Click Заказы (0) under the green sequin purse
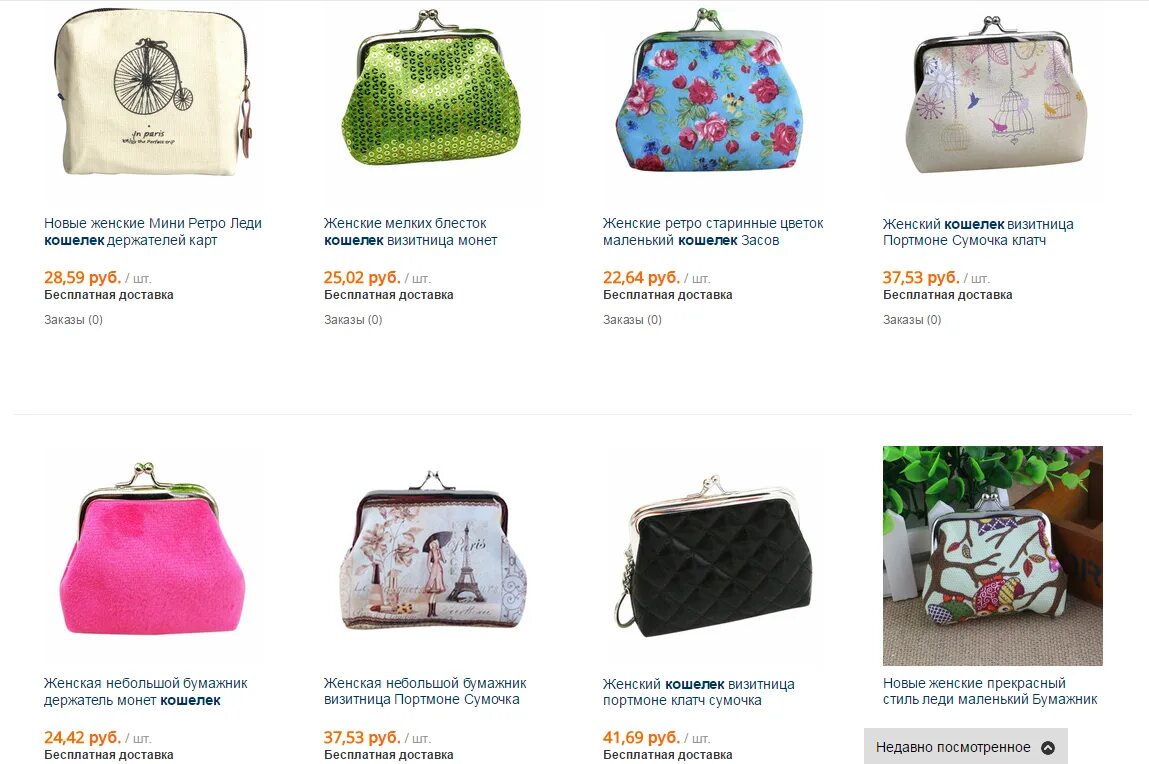Image resolution: width=1149 pixels, height=764 pixels. tap(353, 319)
